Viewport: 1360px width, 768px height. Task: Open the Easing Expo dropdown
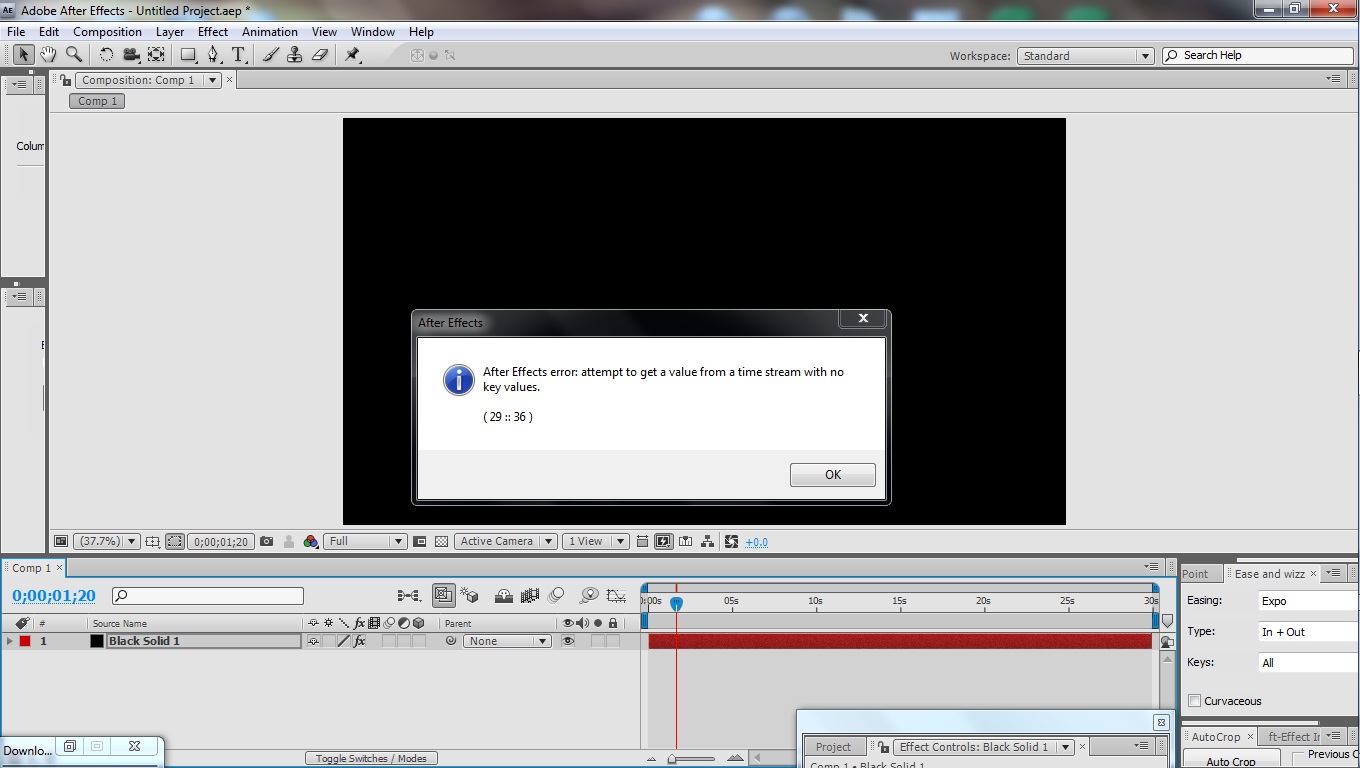pyautogui.click(x=1308, y=601)
